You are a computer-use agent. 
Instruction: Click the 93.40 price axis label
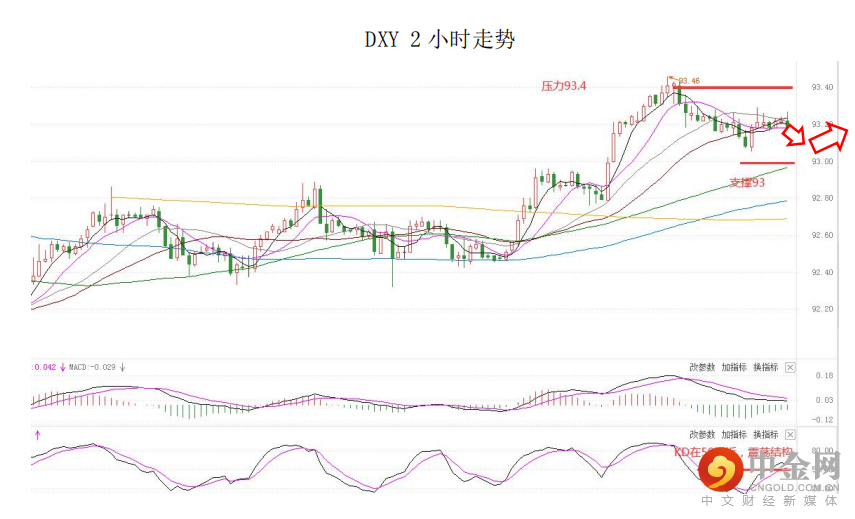822,87
